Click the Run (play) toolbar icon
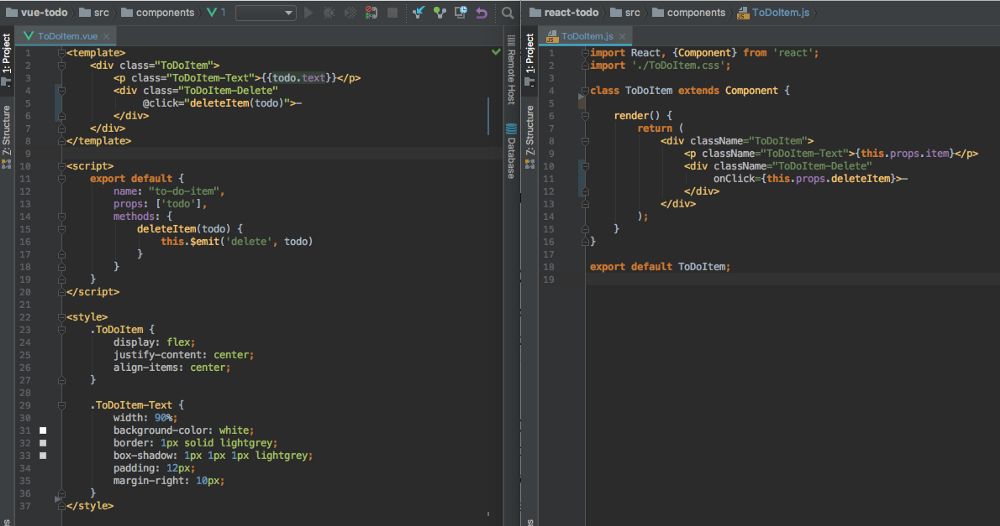The height and width of the screenshot is (526, 1000). click(308, 13)
